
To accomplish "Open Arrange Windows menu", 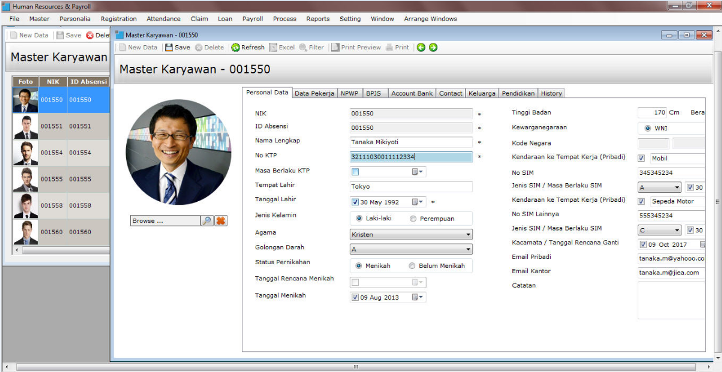I will pyautogui.click(x=431, y=19).
